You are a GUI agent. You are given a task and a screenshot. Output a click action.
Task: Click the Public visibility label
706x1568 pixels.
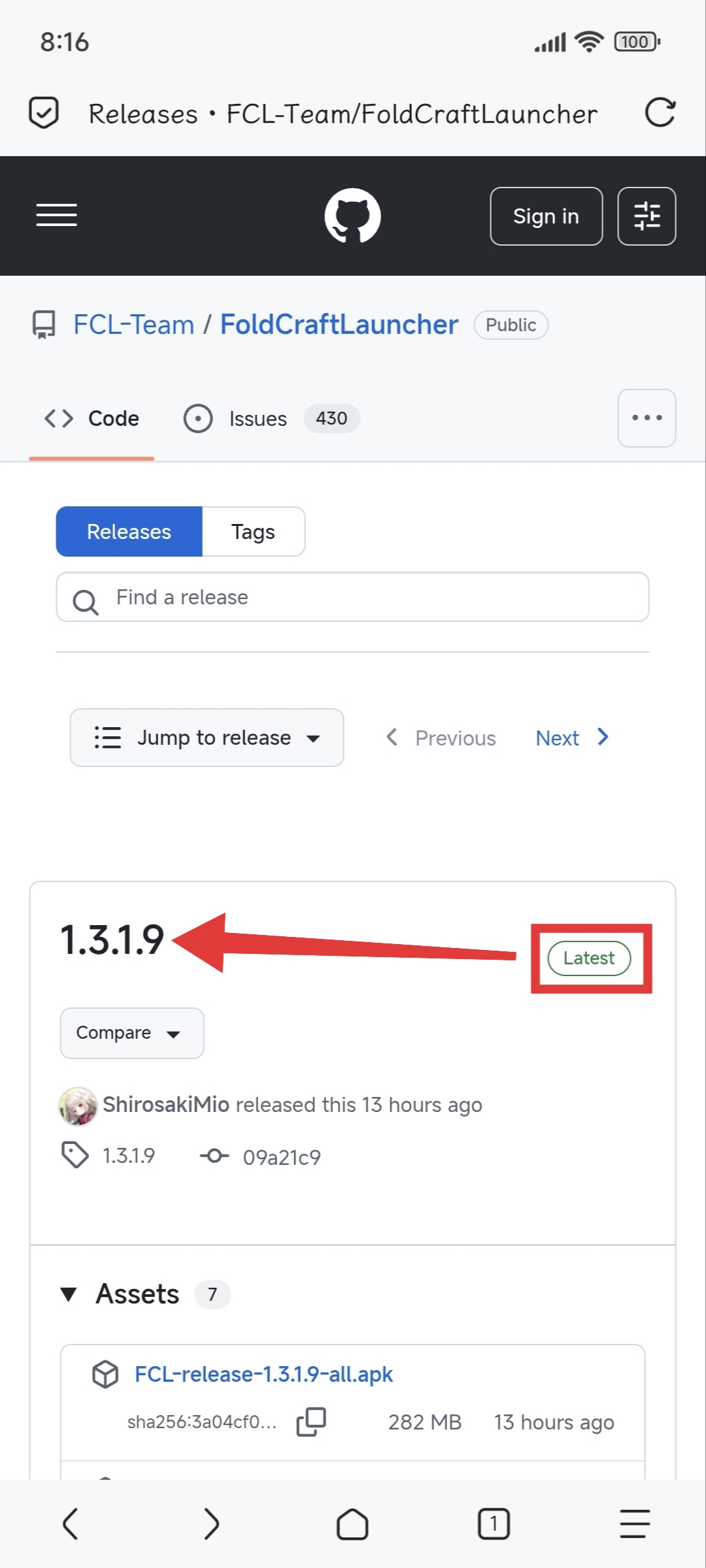point(511,325)
